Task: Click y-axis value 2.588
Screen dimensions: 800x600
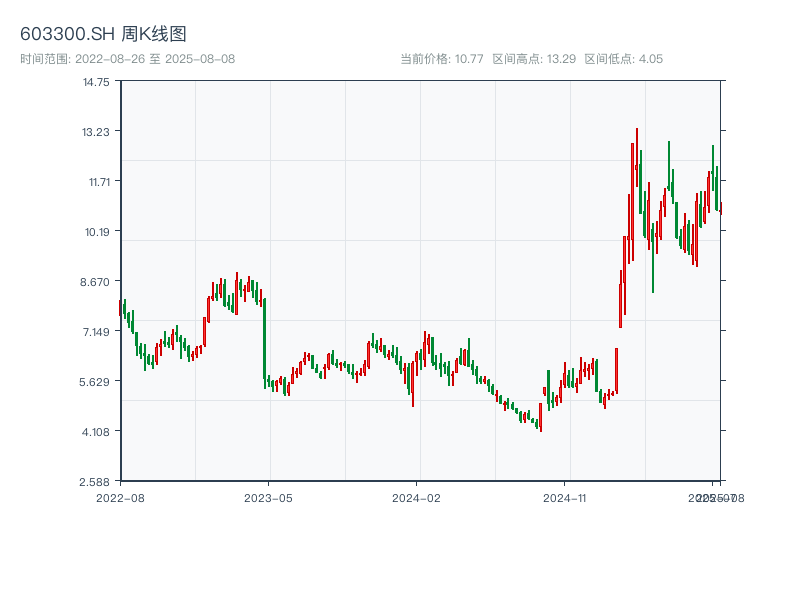Action: (x=94, y=482)
